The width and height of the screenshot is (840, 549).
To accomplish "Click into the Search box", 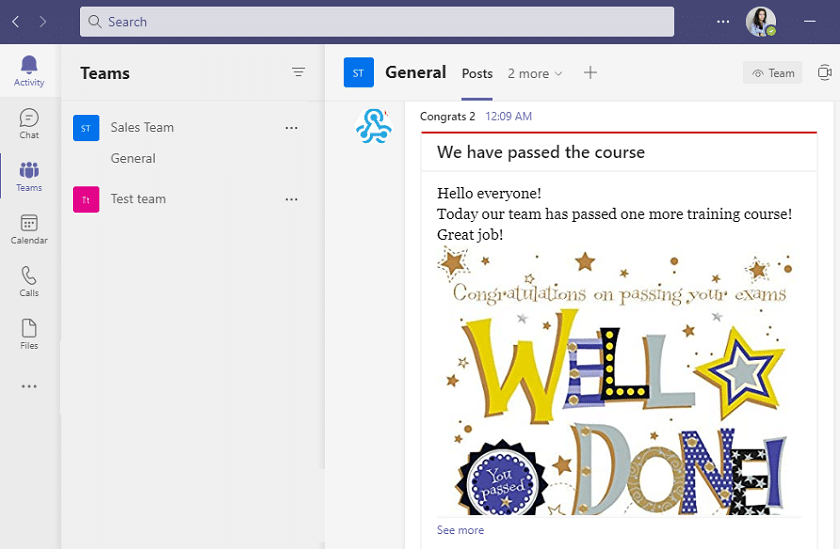I will [x=377, y=21].
